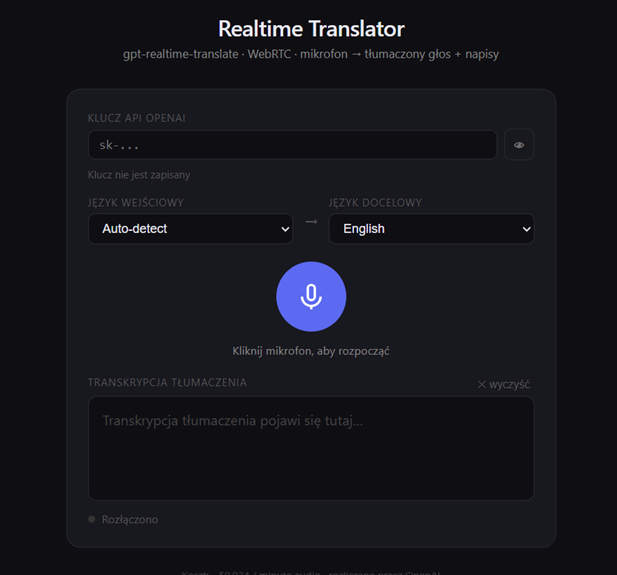Start translation with the microphone button
This screenshot has height=575, width=617.
tap(311, 296)
